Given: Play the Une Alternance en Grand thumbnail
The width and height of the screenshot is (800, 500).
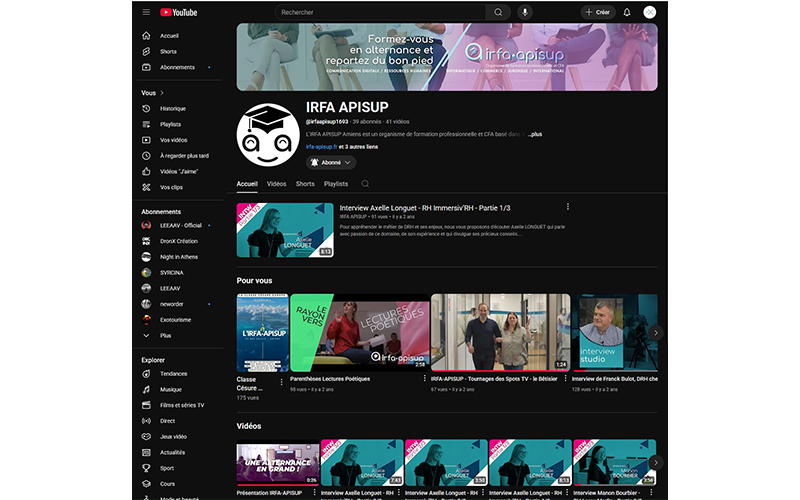Looking at the screenshot, I should [278, 463].
